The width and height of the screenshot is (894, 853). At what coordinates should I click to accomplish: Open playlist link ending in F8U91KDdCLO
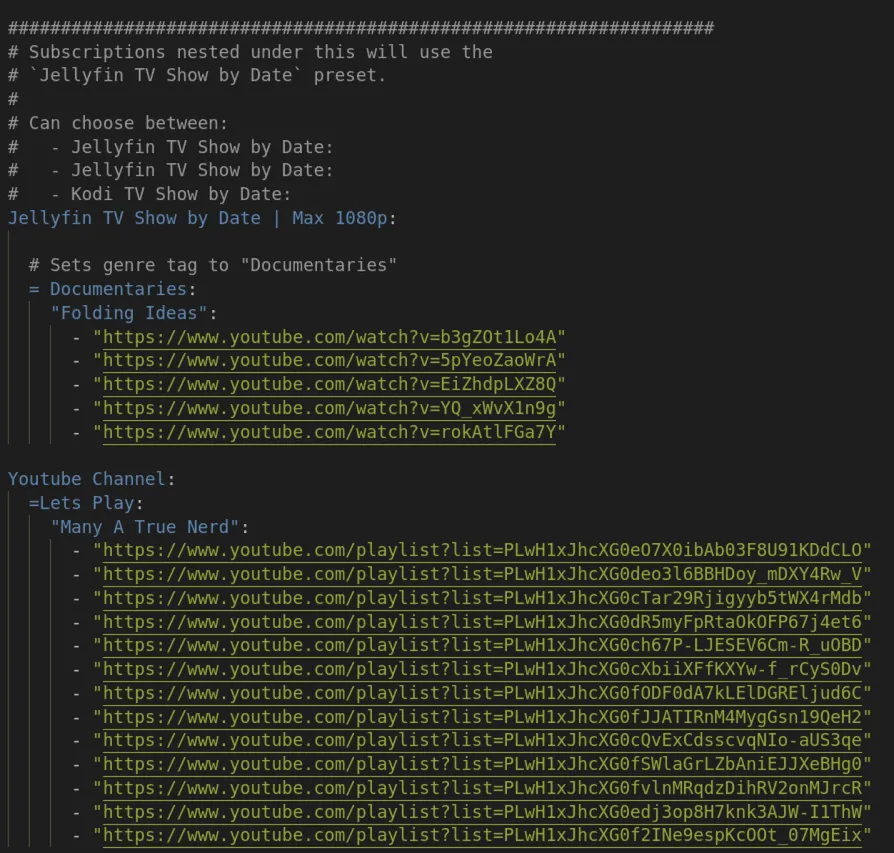point(482,550)
